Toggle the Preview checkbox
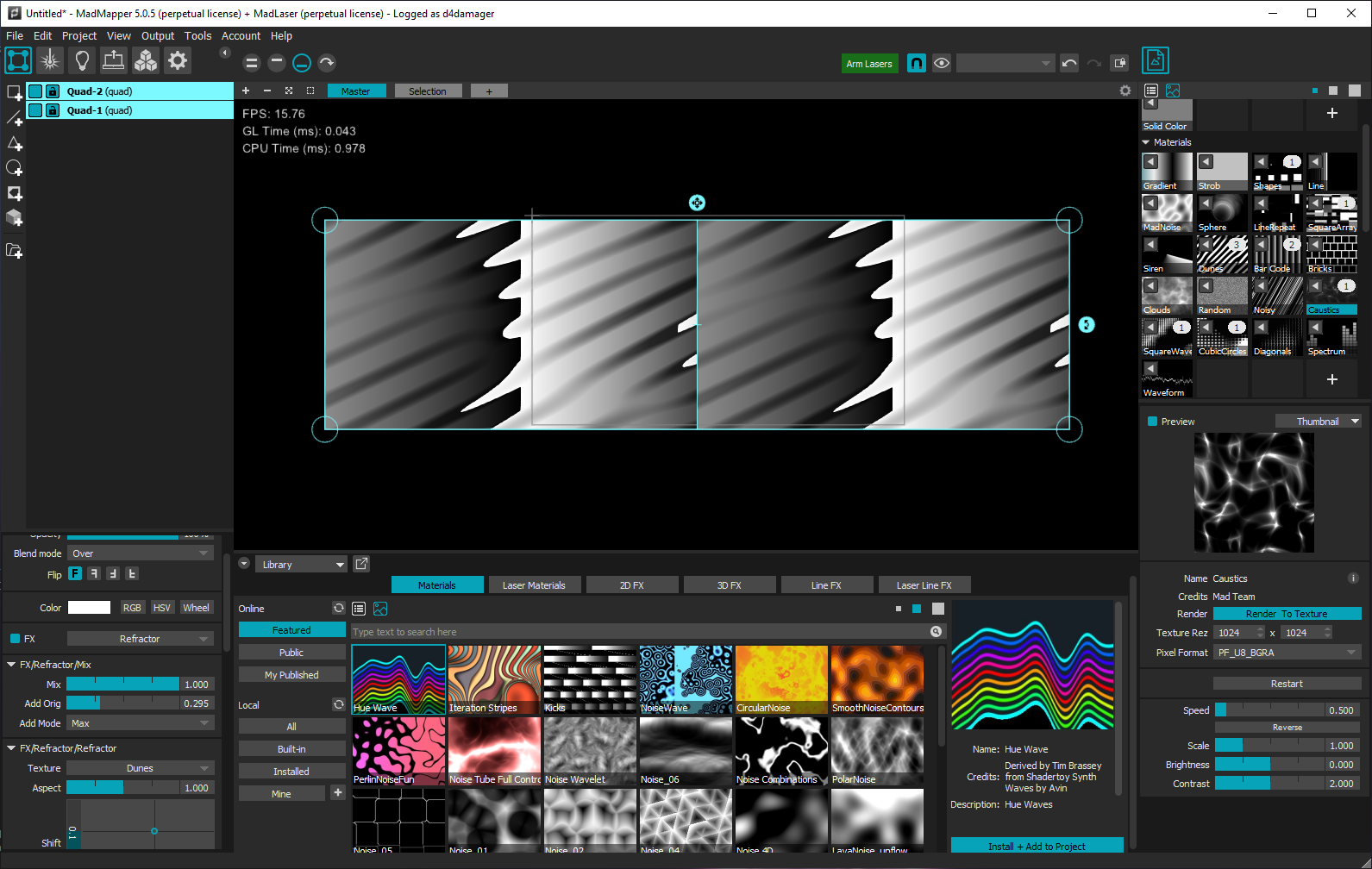The image size is (1372, 869). point(1153,422)
